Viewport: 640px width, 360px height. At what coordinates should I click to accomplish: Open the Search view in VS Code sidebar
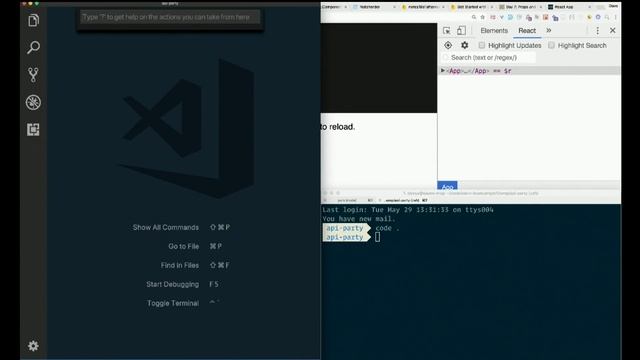33,47
